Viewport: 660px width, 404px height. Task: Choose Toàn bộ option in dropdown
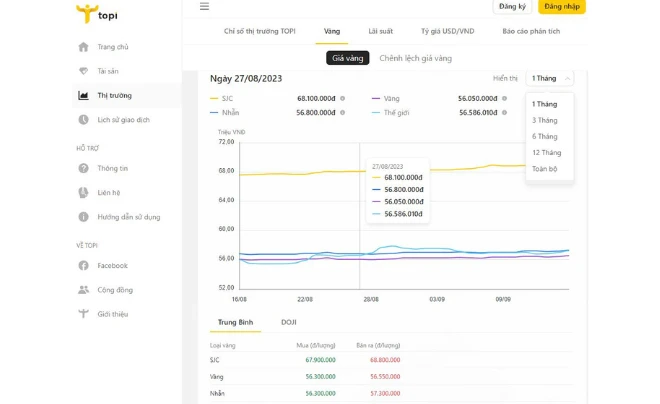point(545,169)
